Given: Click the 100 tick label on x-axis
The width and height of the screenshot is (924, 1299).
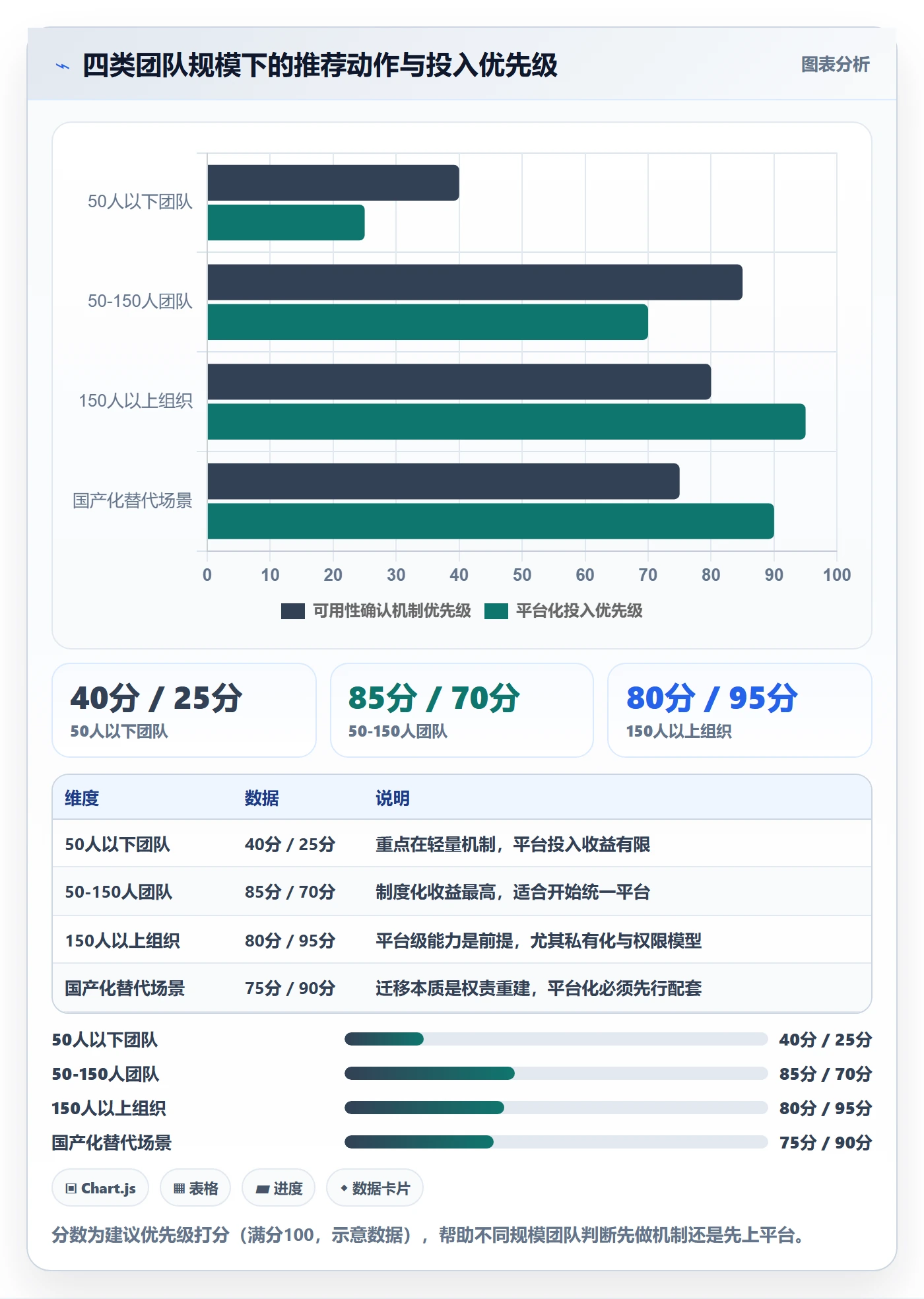Looking at the screenshot, I should pyautogui.click(x=837, y=575).
